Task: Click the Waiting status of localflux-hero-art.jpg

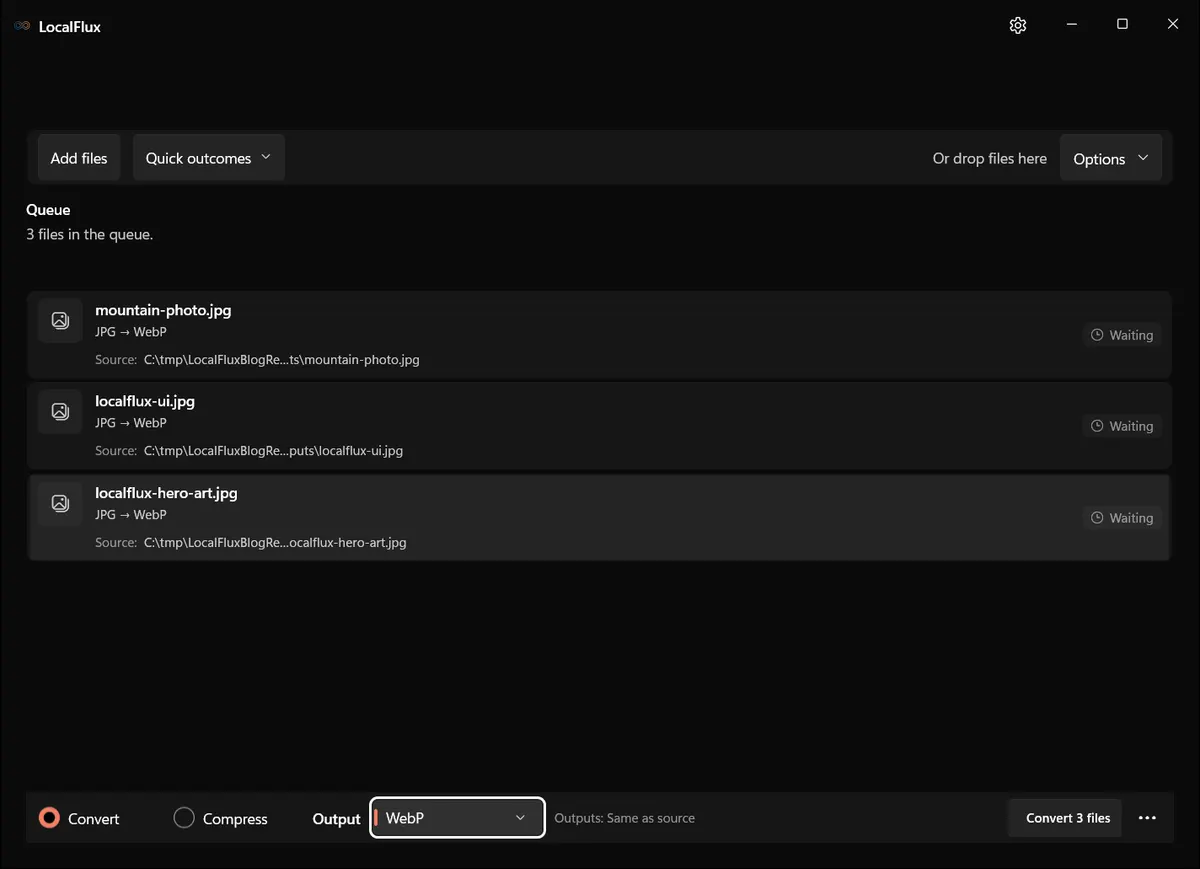Action: pos(1122,518)
